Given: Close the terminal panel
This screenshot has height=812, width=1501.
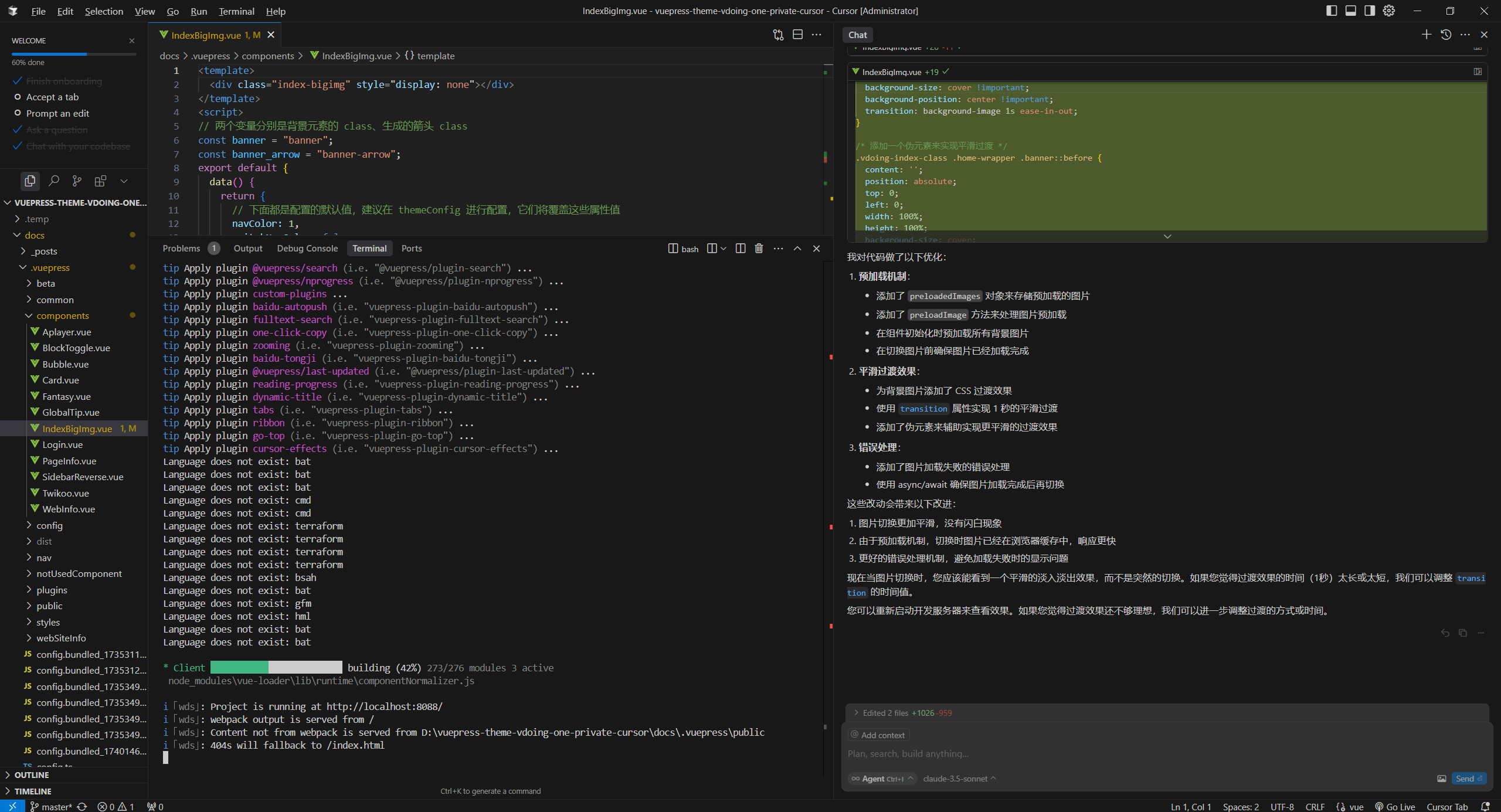Looking at the screenshot, I should point(816,249).
